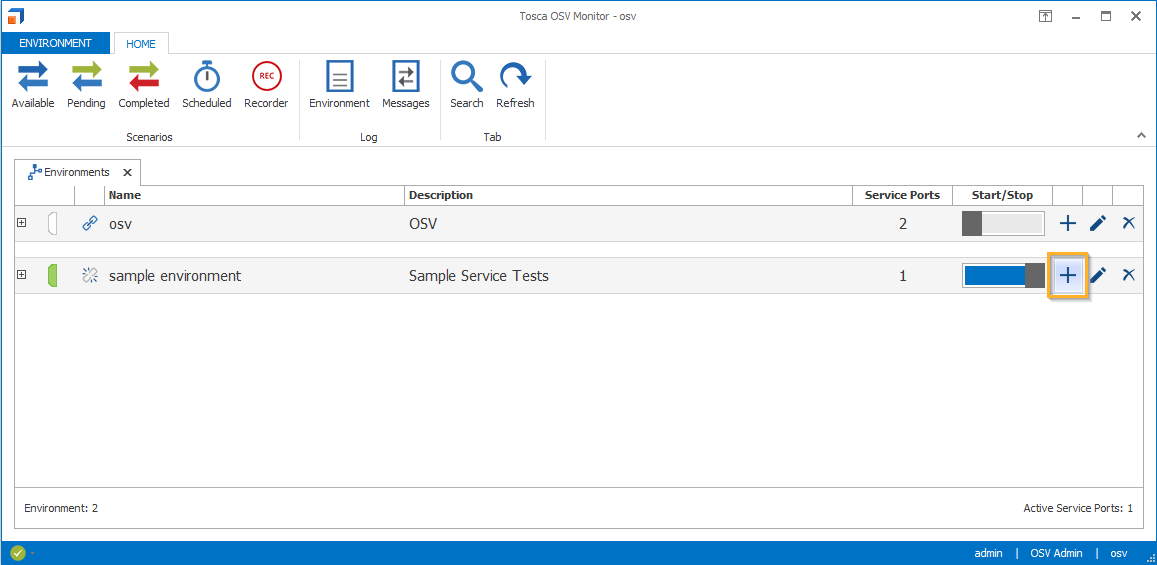
Task: Open the Messages log
Action: (405, 85)
